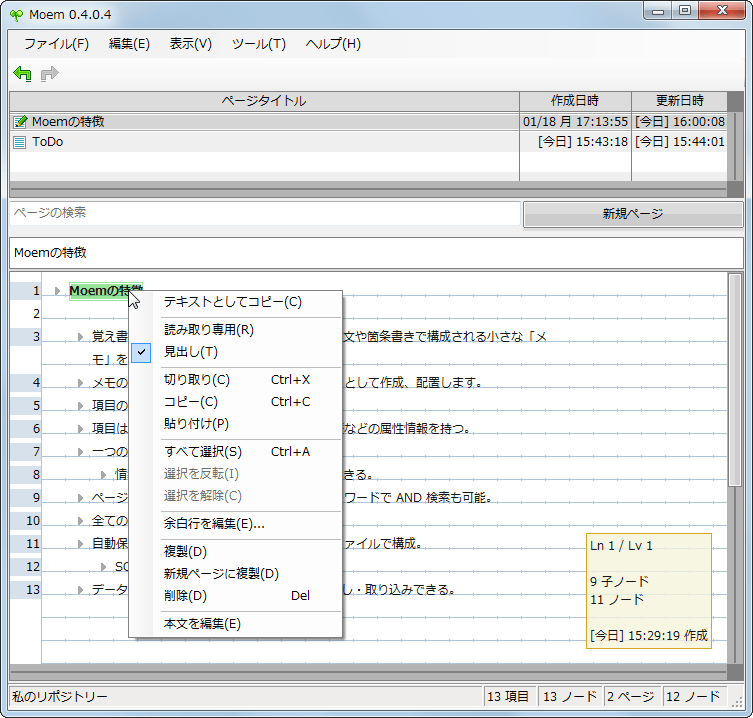Click 12 ノード in status bar
The height and width of the screenshot is (718, 753).
pos(693,697)
